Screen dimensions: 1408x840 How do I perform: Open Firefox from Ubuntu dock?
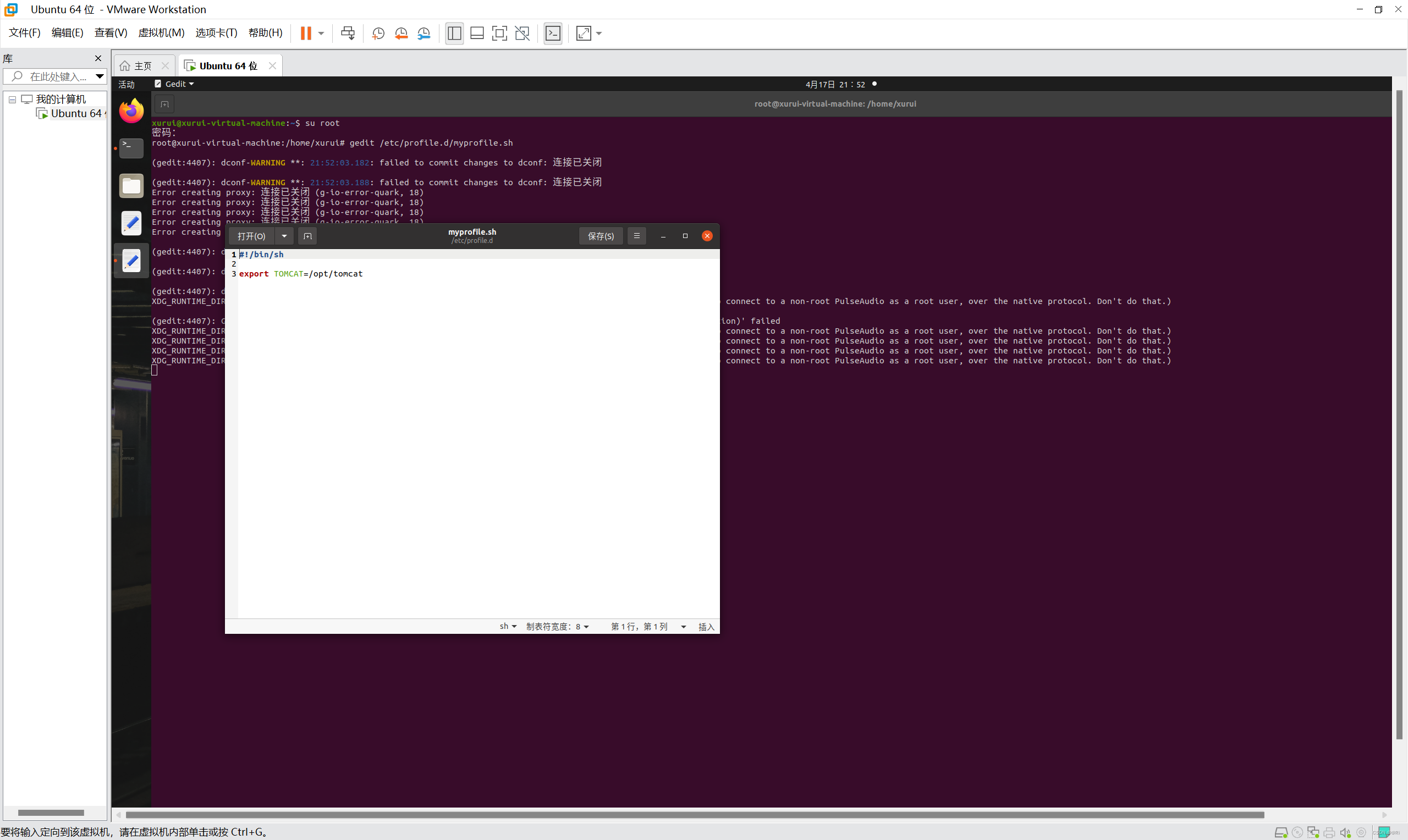coord(131,111)
